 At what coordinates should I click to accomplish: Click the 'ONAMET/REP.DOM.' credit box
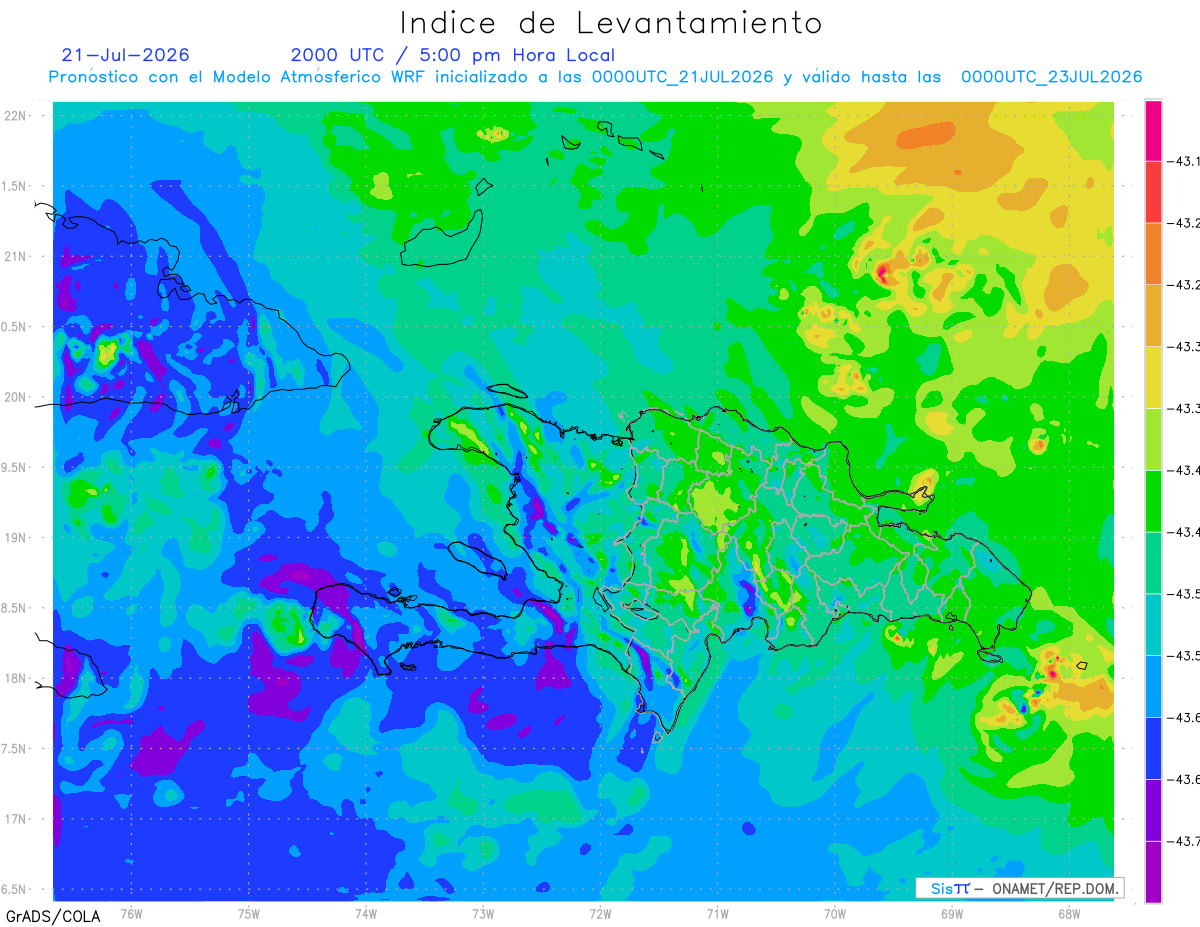(1019, 888)
